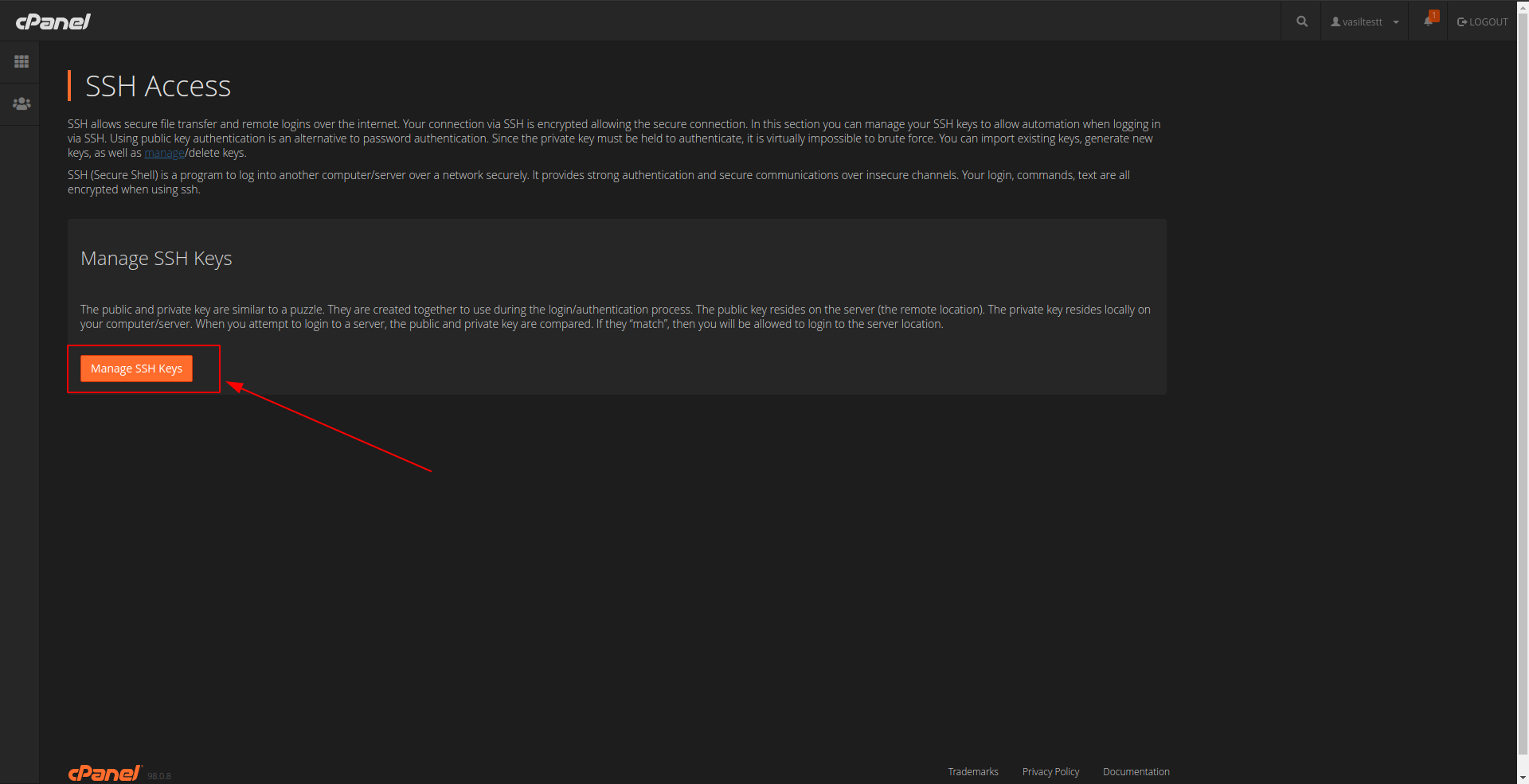
Task: Click the orange cPanel footer logo
Action: 104,773
